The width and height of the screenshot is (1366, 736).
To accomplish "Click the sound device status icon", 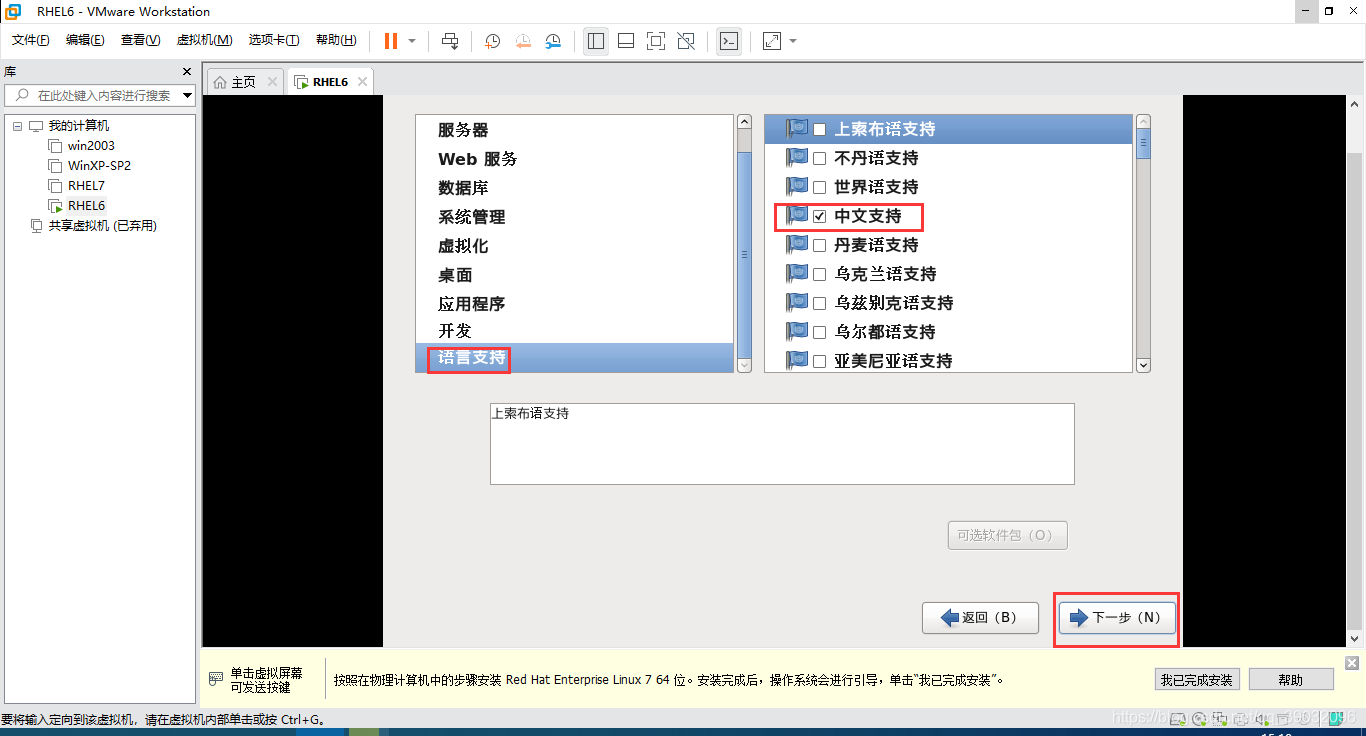I will pyautogui.click(x=1260, y=718).
